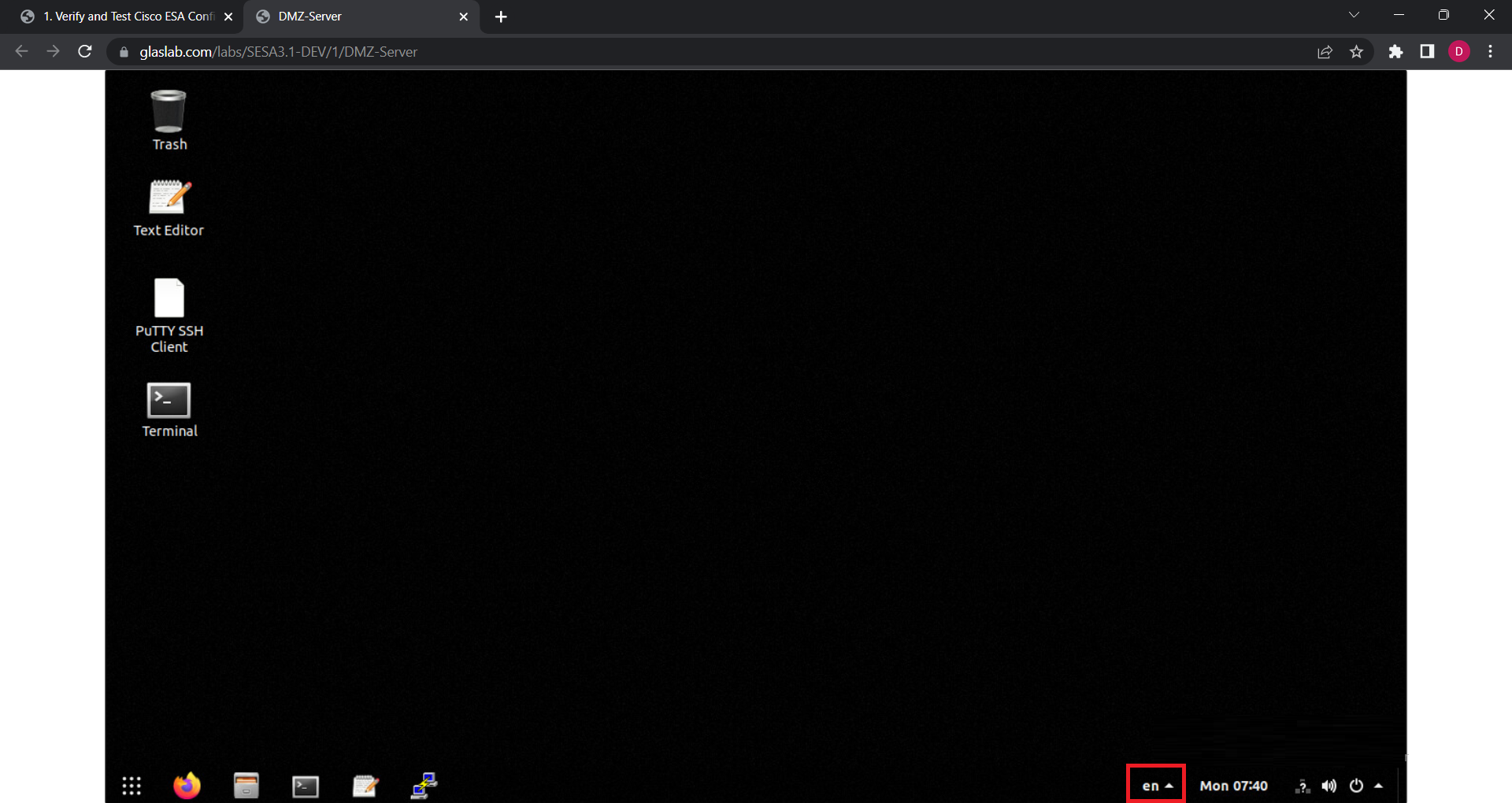Open the power menu icon
Viewport: 1512px width, 803px height.
(1356, 786)
